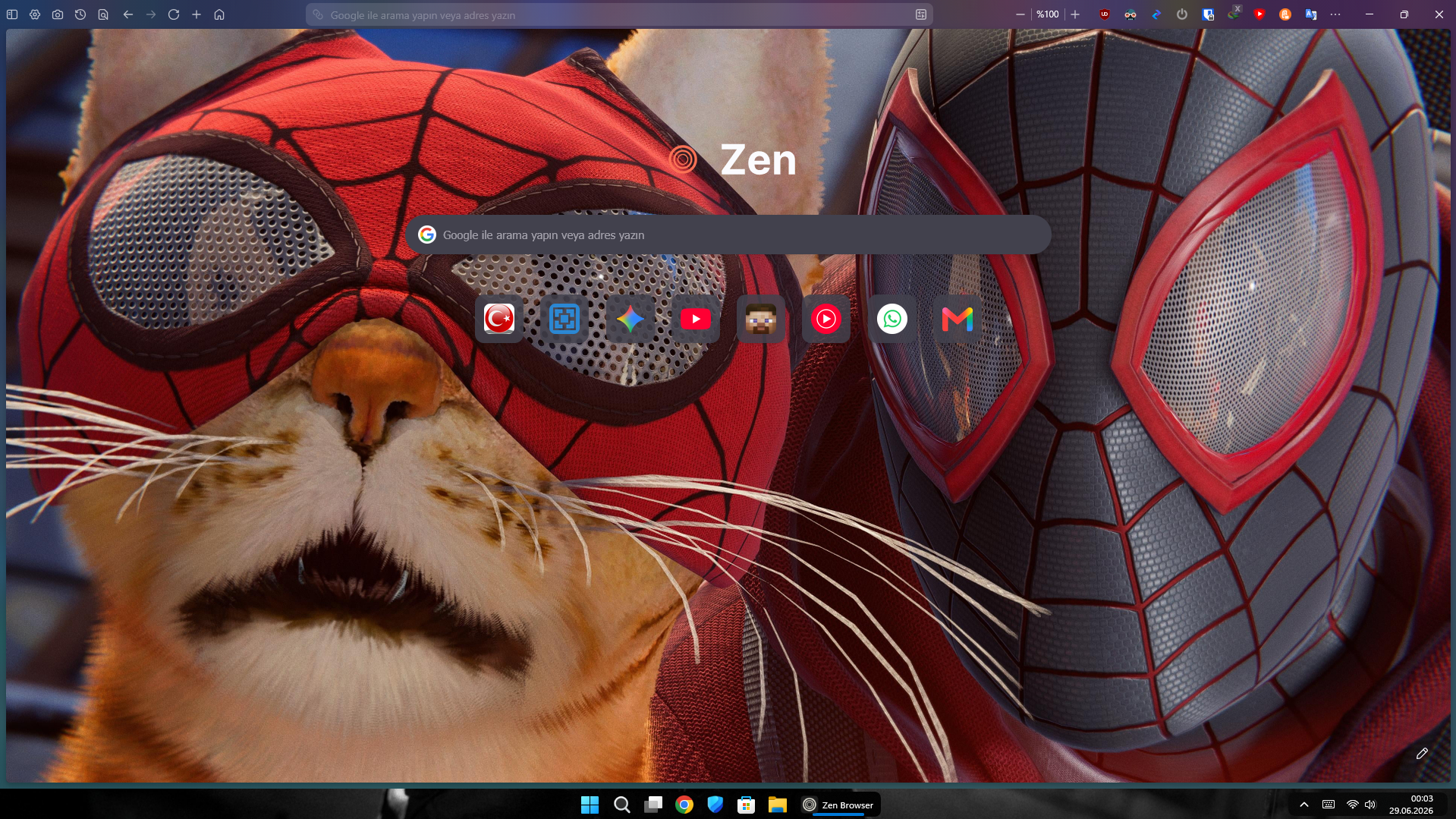Open the toolbar overflow three-dots menu
Image resolution: width=1456 pixels, height=819 pixels.
tap(1335, 14)
